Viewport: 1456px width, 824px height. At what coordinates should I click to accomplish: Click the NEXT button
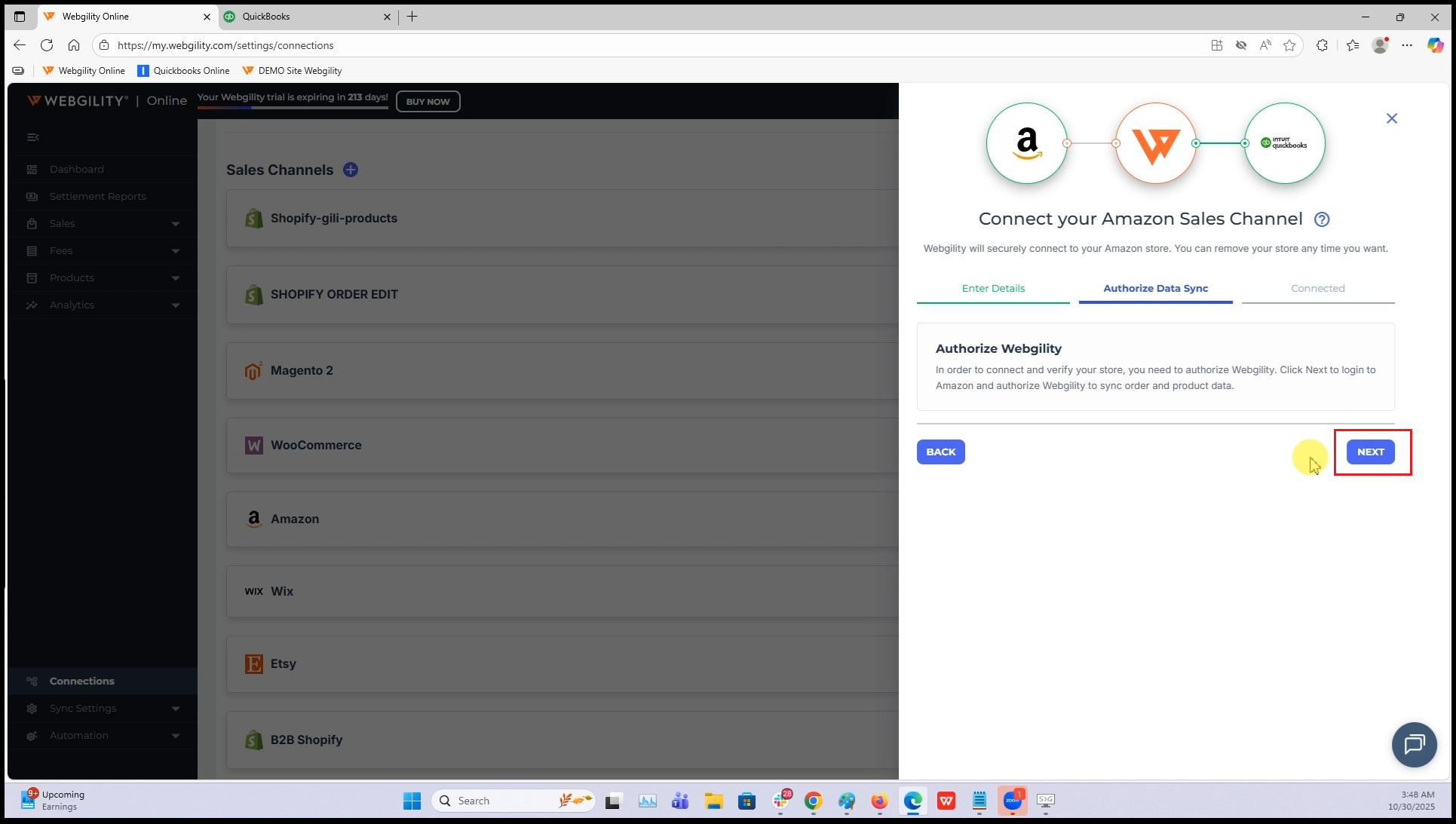click(1370, 452)
